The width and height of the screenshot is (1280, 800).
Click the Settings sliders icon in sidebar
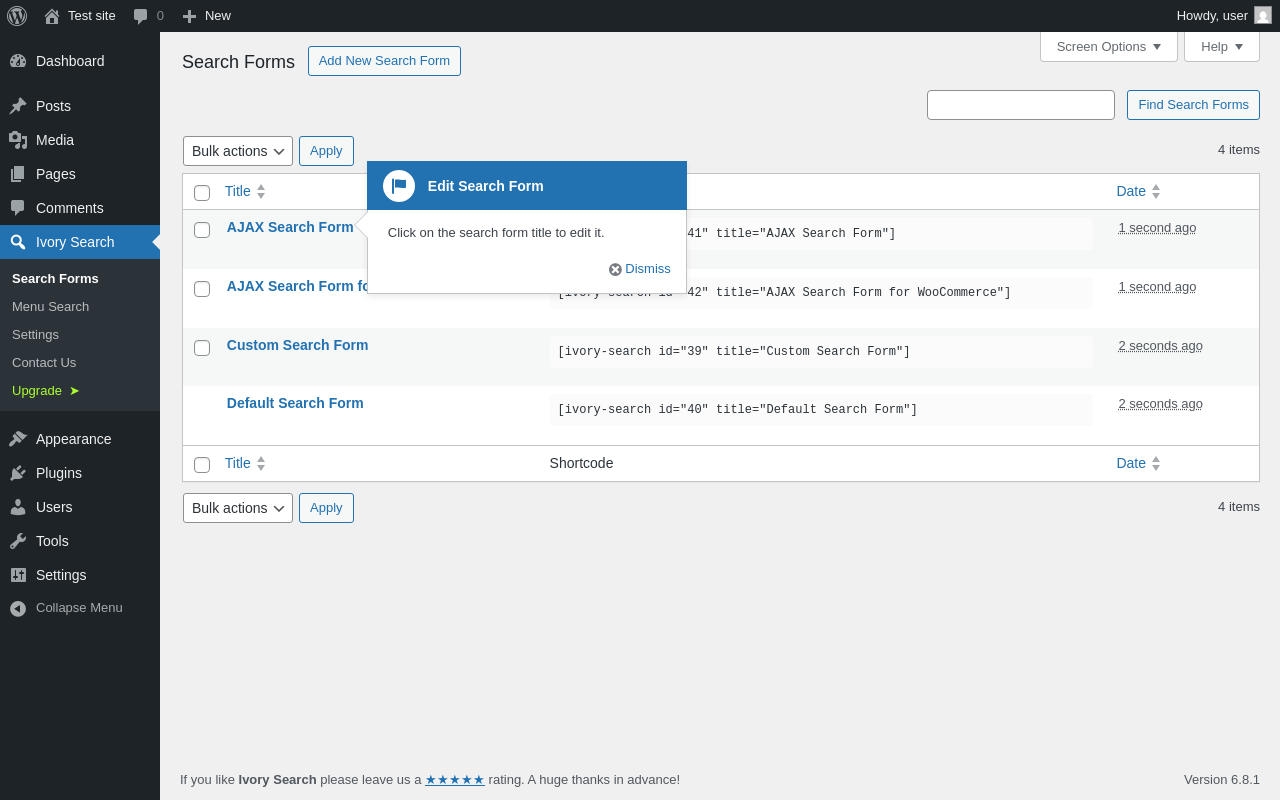[18, 575]
